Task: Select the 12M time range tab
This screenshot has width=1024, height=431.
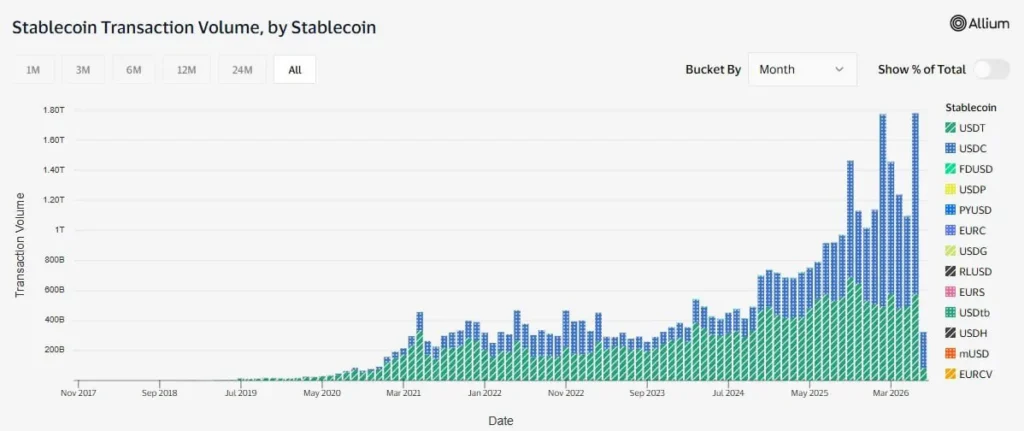Action: (186, 70)
